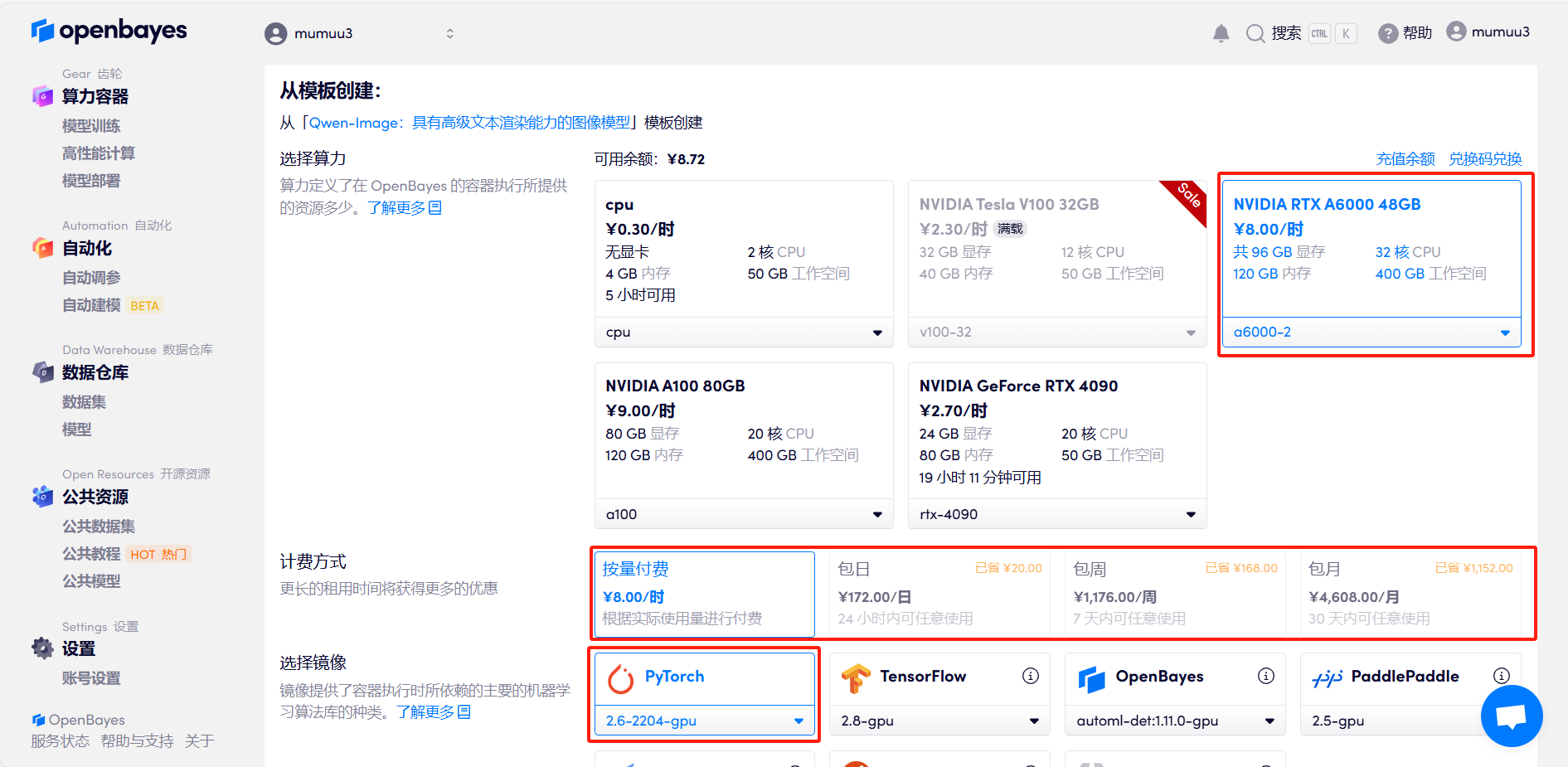Click the mumuu3 avatar in top right

(1456, 32)
